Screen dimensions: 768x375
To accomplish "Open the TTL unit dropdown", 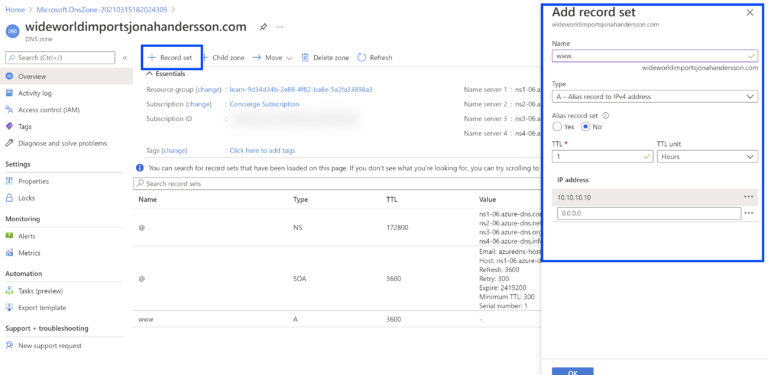I will click(x=707, y=157).
